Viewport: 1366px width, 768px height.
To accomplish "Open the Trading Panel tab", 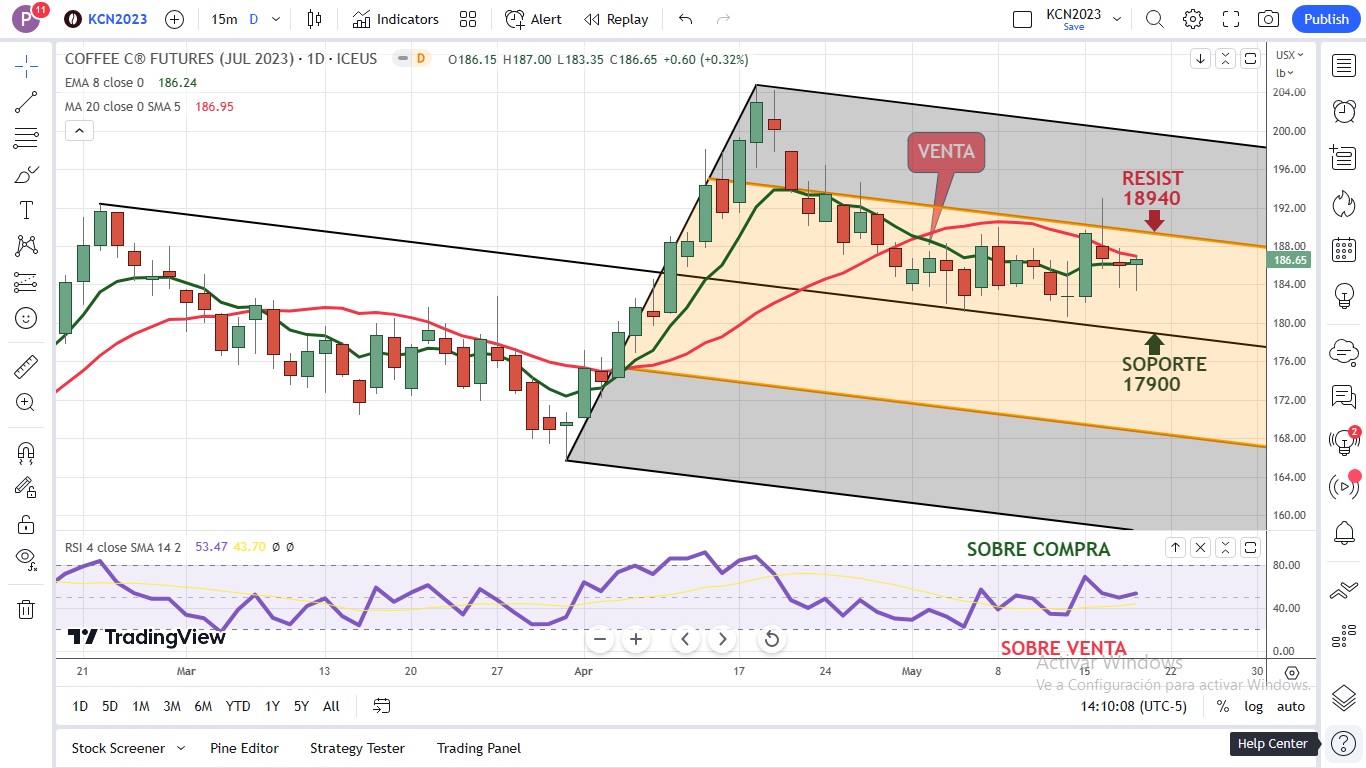I will pos(479,748).
